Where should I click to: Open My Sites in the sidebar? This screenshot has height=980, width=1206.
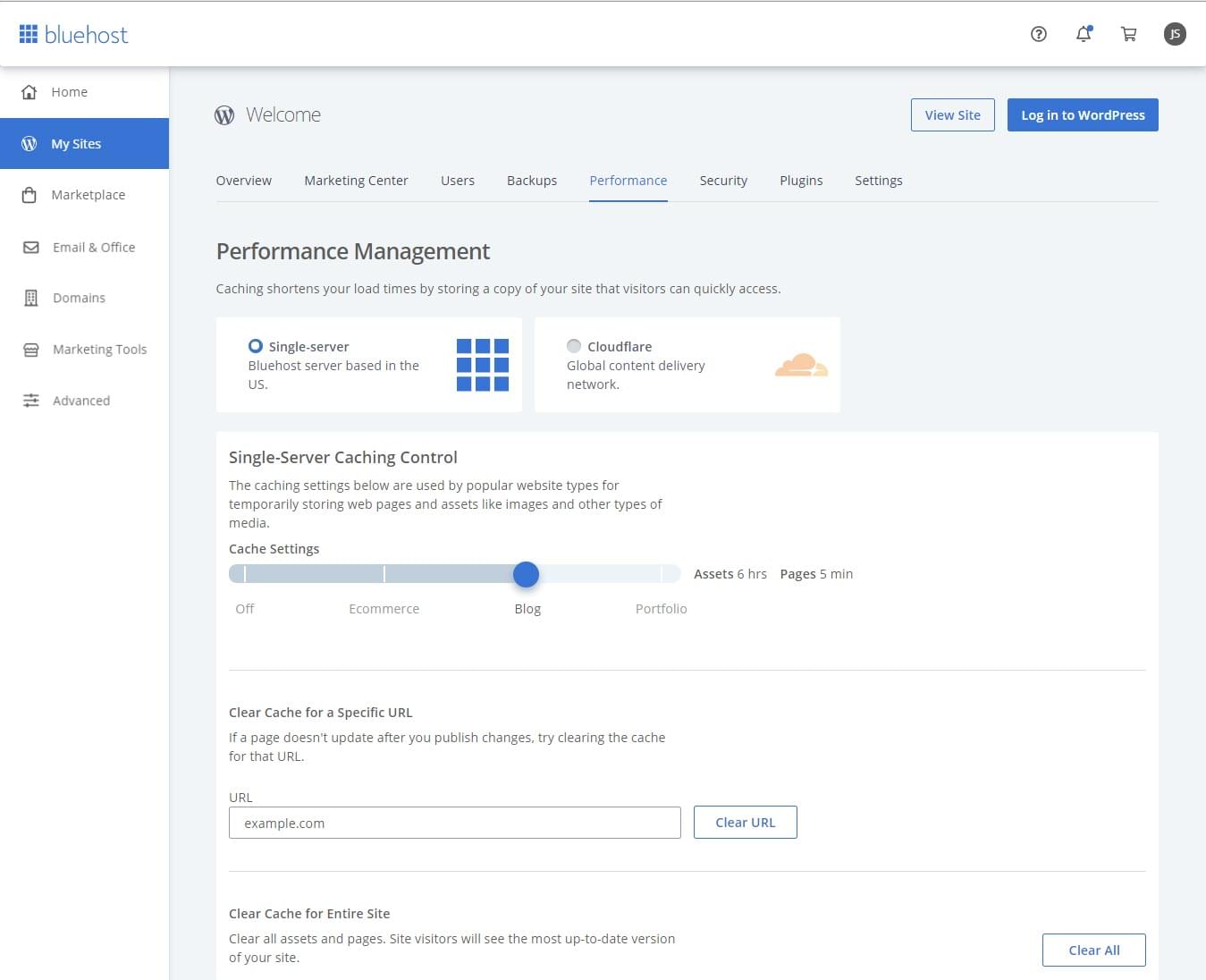coord(84,143)
